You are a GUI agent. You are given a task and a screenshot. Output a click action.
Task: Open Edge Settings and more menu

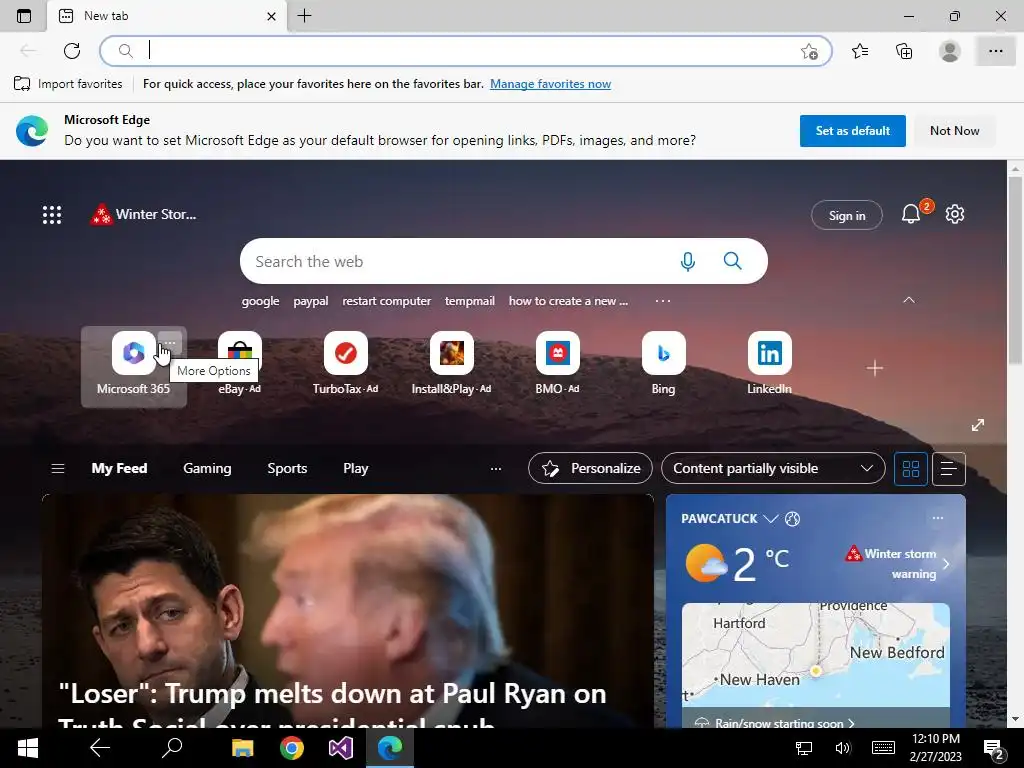pos(995,51)
